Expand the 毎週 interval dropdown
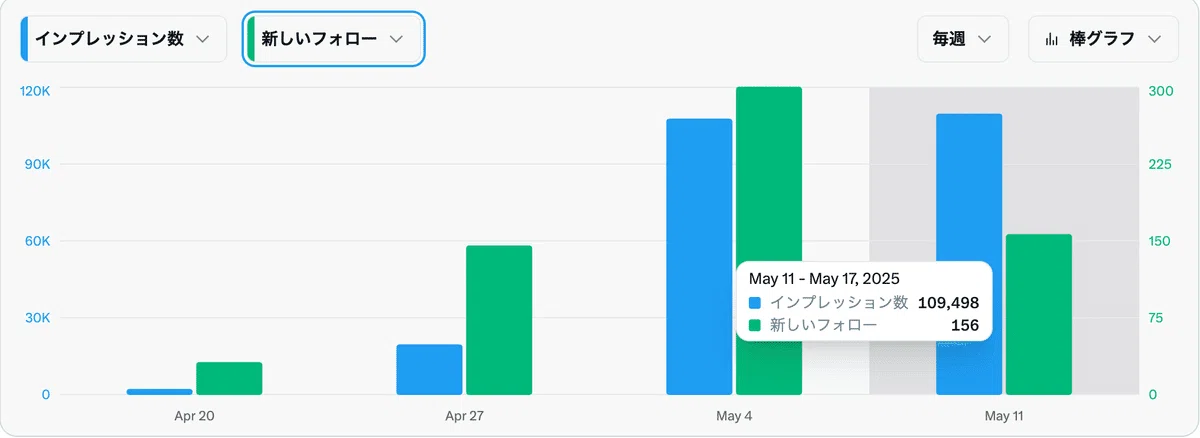The image size is (1200, 438). click(x=963, y=39)
